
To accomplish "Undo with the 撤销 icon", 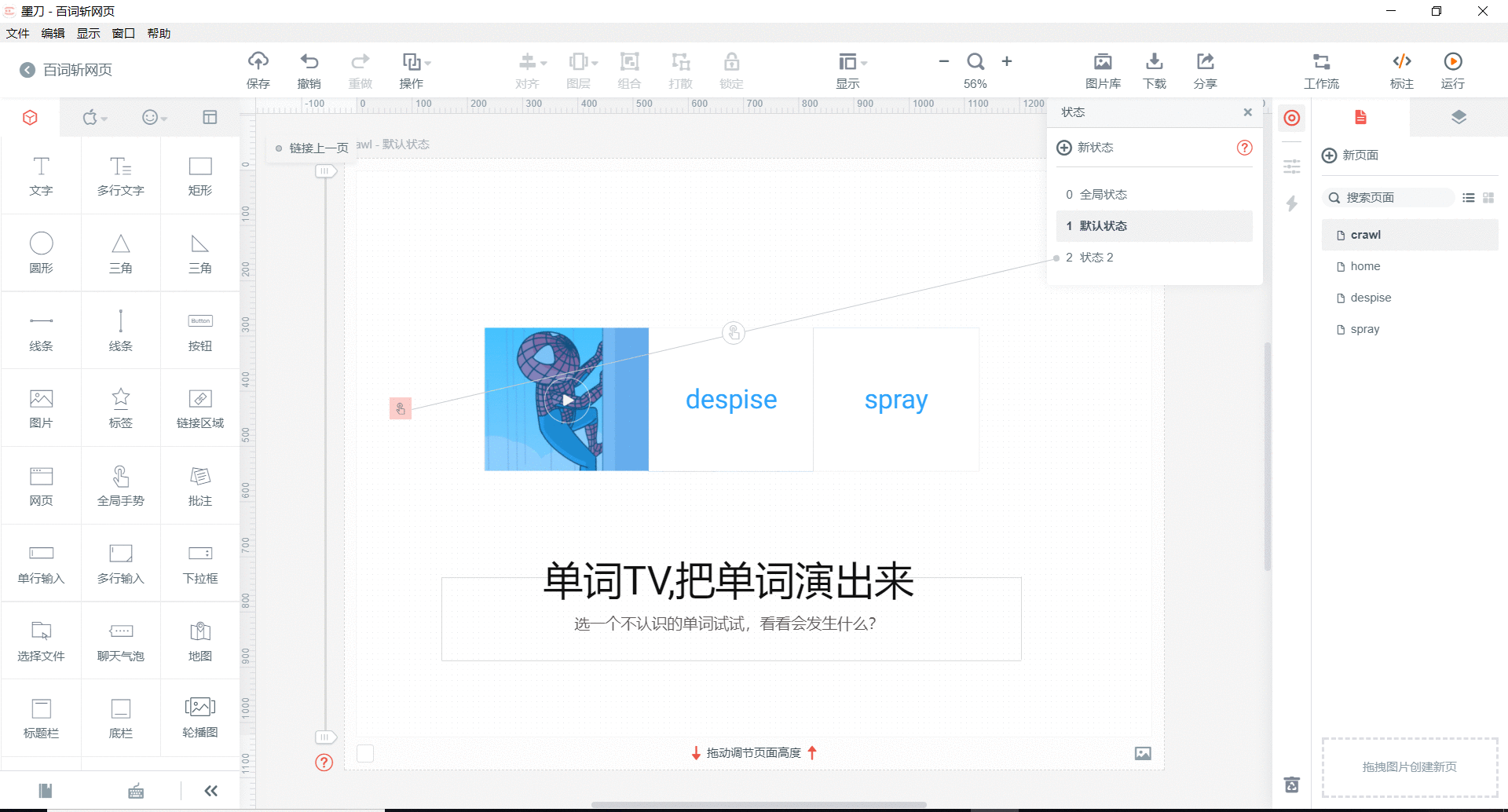I will point(309,61).
